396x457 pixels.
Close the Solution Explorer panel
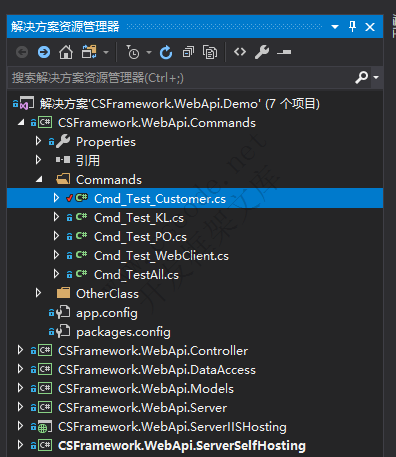pos(370,27)
